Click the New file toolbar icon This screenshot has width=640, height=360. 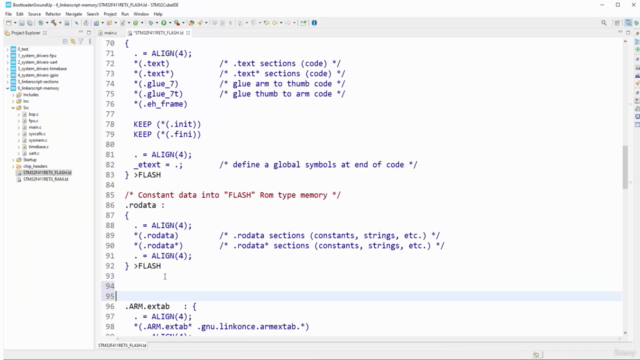(x=9, y=23)
